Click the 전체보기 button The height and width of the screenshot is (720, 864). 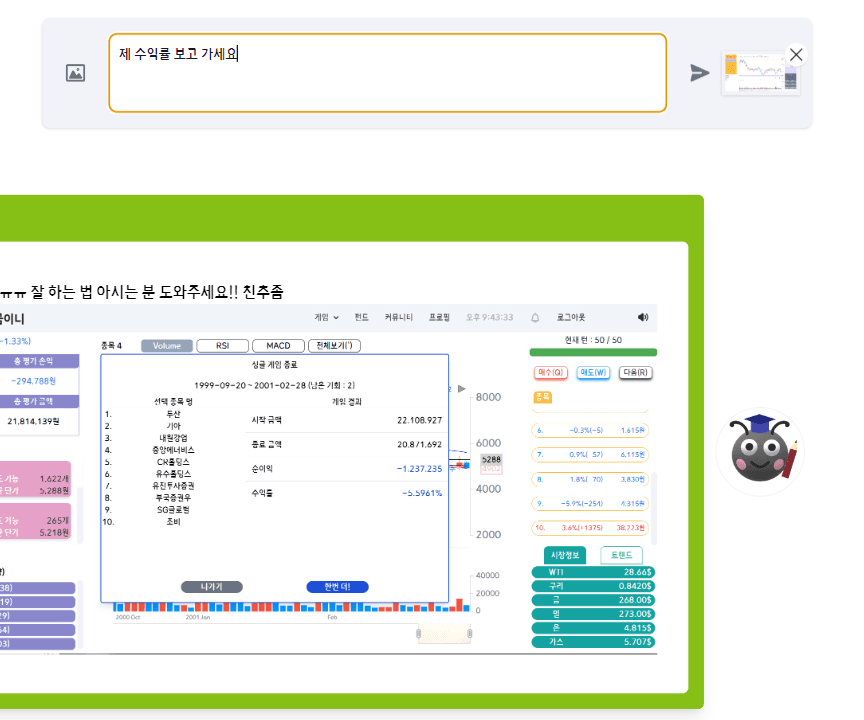click(x=334, y=345)
